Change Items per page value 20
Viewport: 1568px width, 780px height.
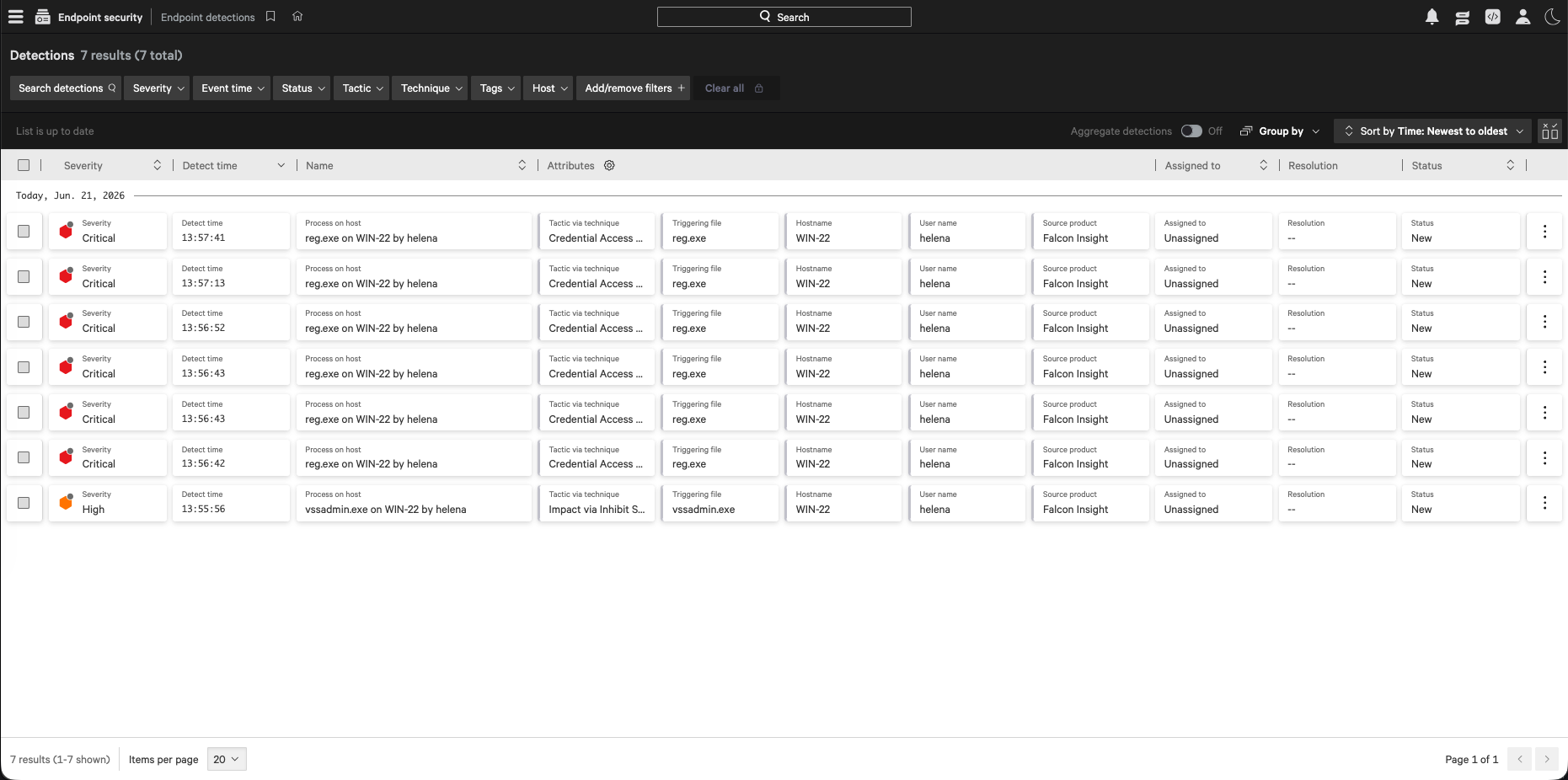pyautogui.click(x=227, y=759)
